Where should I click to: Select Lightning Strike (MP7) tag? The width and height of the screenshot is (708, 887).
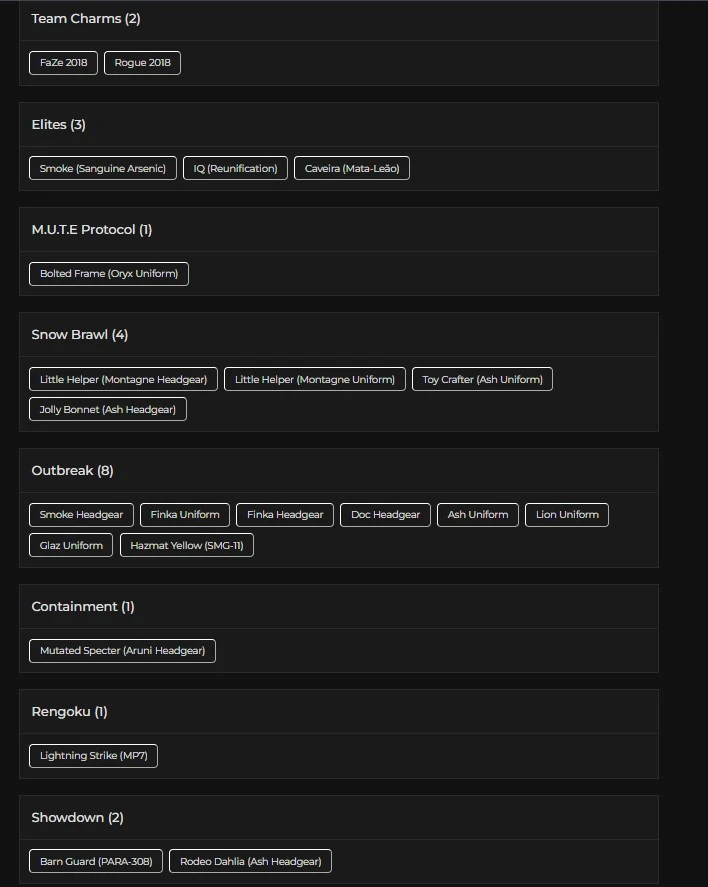click(x=93, y=756)
